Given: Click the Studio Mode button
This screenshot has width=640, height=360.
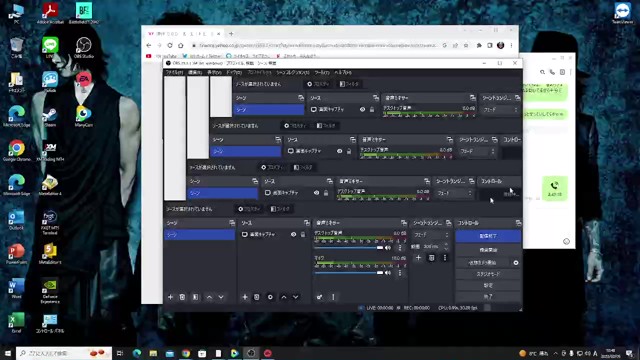Looking at the screenshot, I should pyautogui.click(x=488, y=274).
